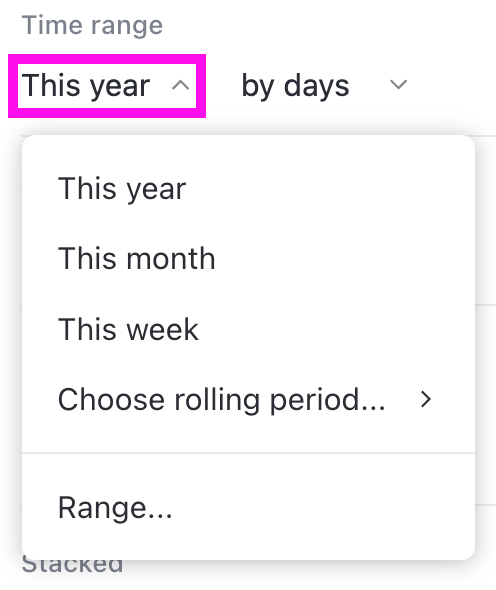Expand the Choose rolling period... submenu

tap(248, 400)
